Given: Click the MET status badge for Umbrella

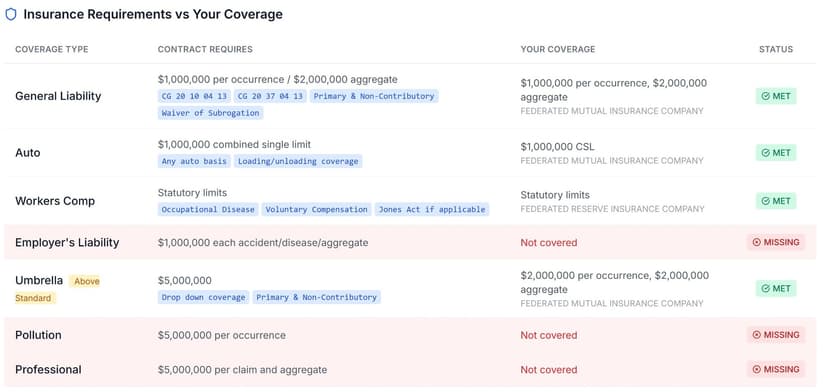Looking at the screenshot, I should (x=776, y=288).
